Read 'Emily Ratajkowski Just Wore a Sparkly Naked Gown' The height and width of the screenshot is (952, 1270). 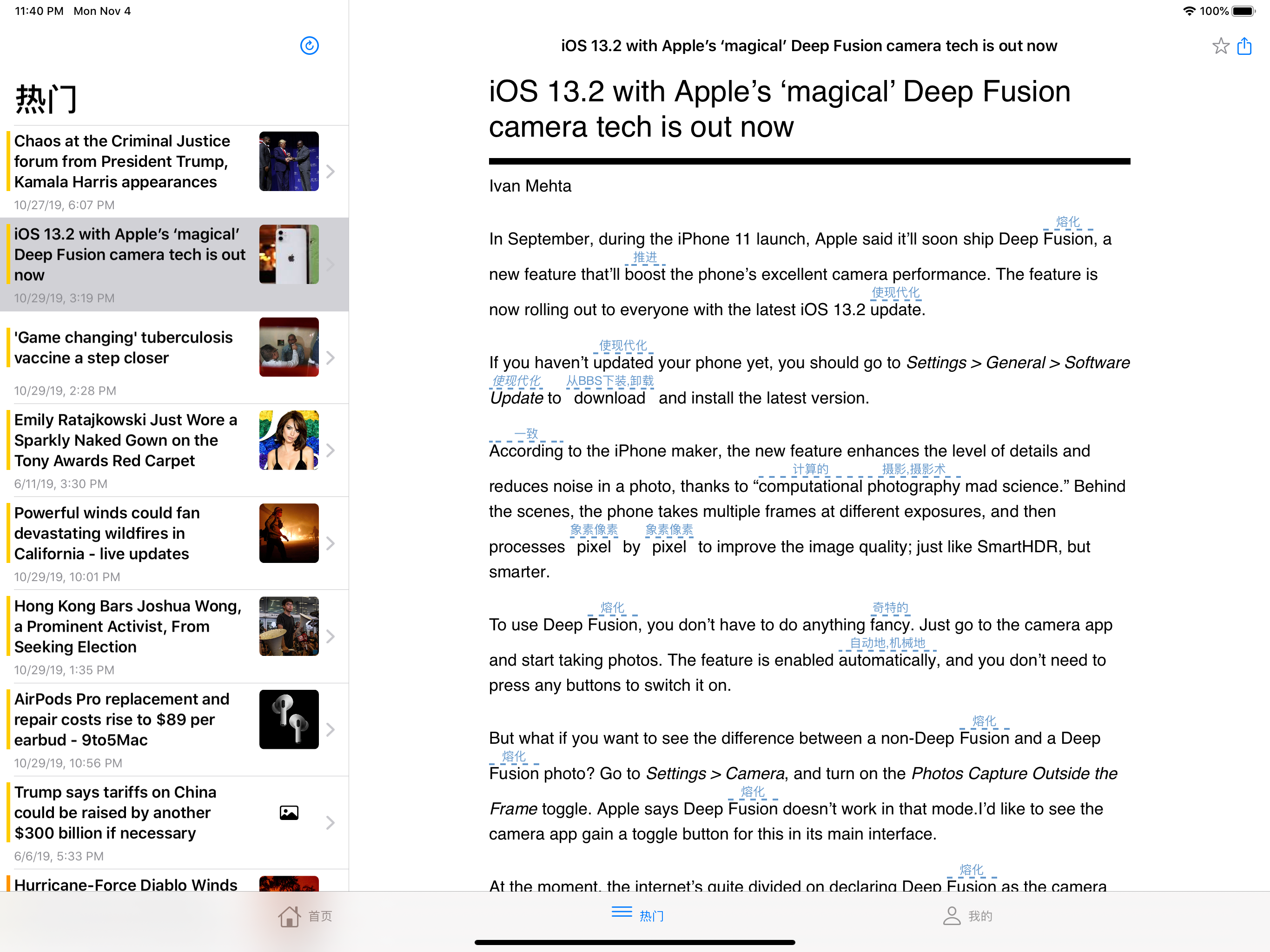tap(126, 440)
